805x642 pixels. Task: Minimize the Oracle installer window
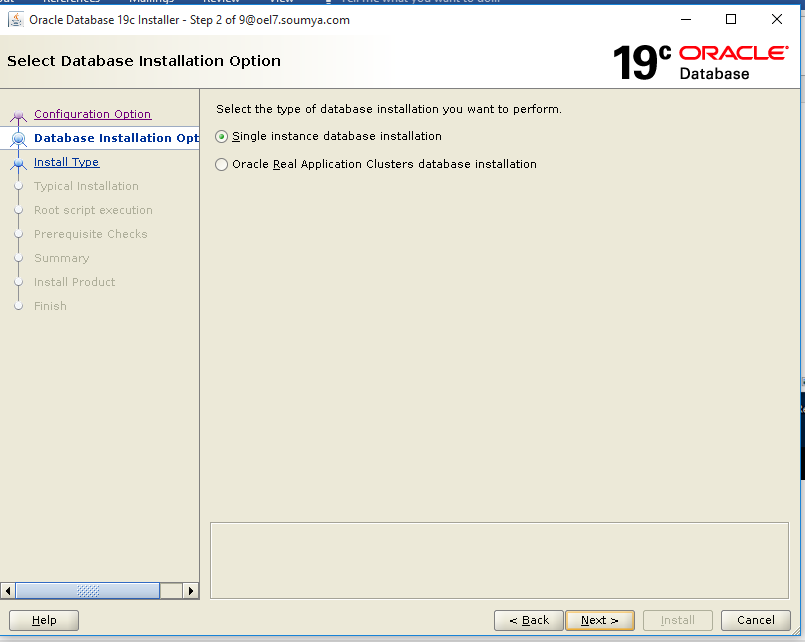coord(686,20)
